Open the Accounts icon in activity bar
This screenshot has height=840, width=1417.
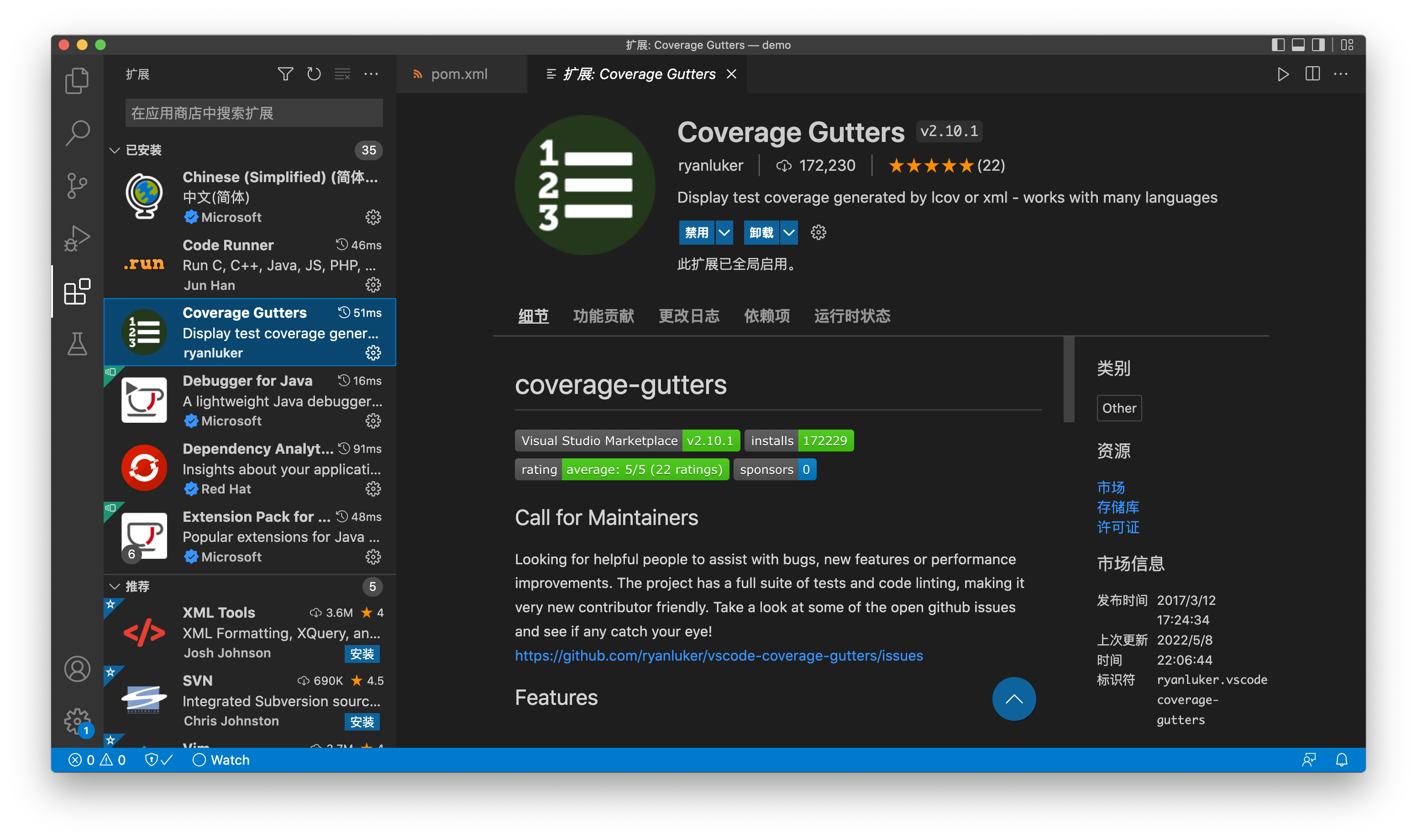[x=77, y=669]
